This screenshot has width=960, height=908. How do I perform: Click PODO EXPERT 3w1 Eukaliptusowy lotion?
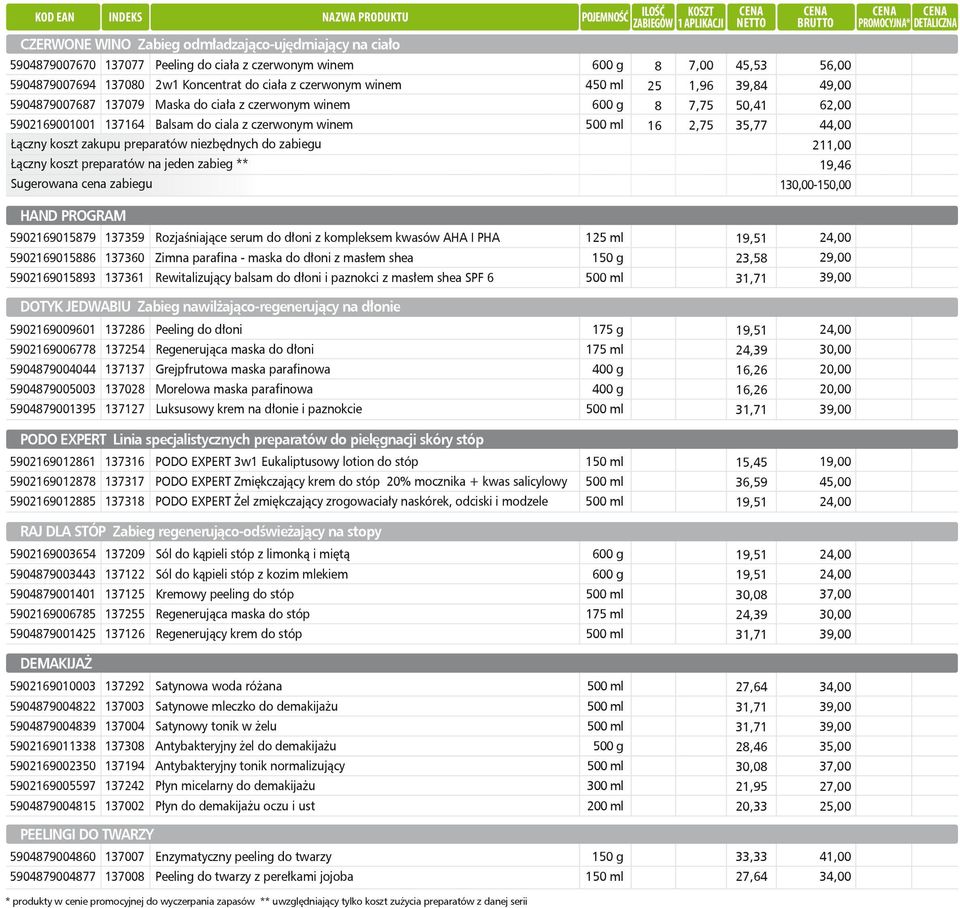(287, 462)
